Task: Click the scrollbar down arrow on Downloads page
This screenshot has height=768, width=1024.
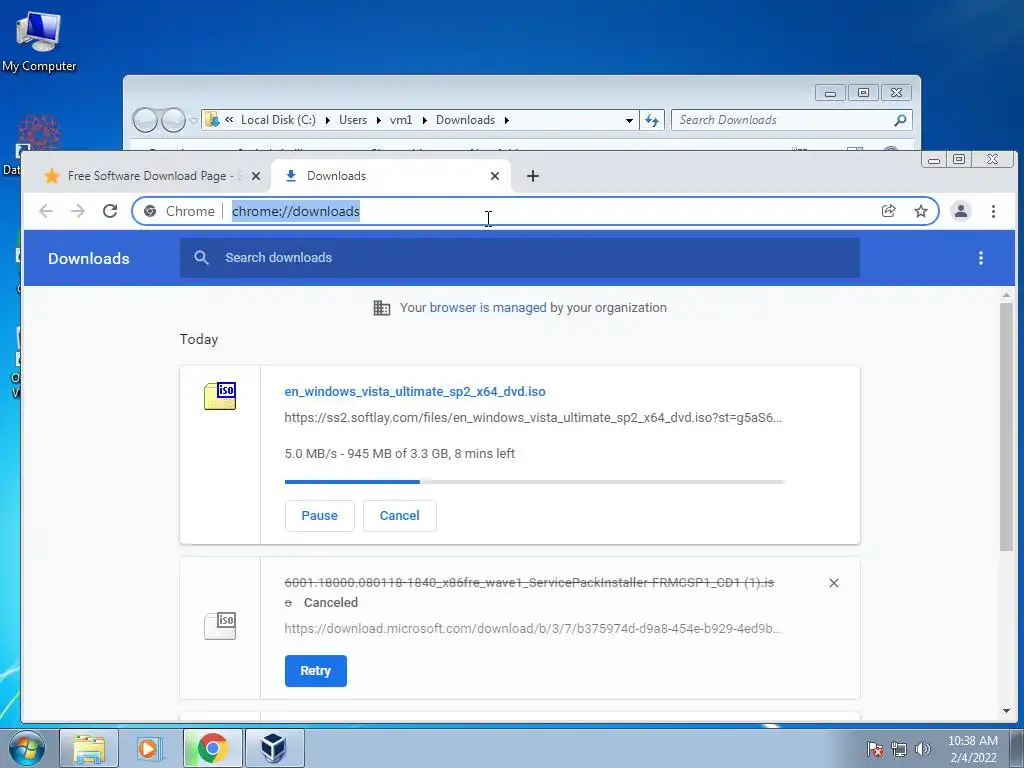Action: [x=1006, y=711]
